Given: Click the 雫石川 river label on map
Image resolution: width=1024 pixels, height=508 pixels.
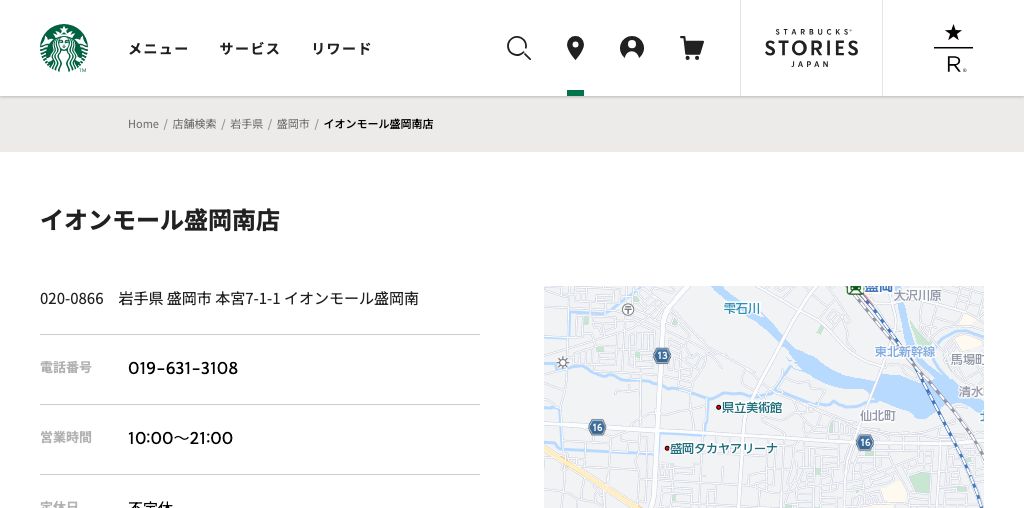Looking at the screenshot, I should (x=743, y=309).
